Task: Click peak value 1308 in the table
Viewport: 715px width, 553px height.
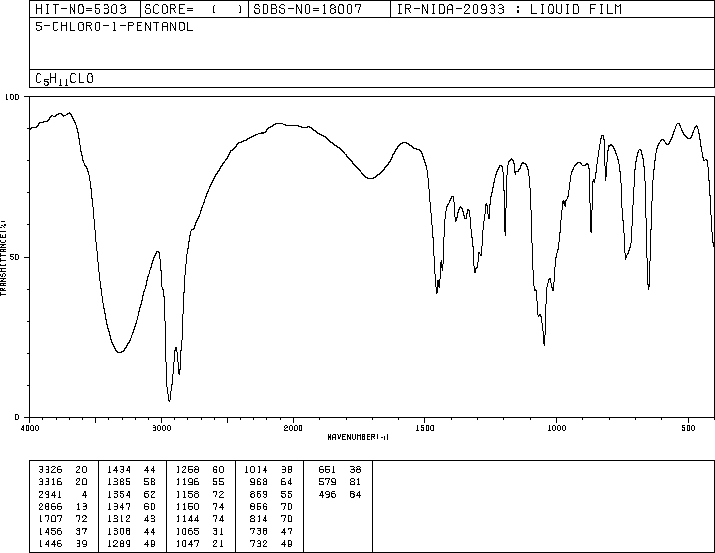Action: click(119, 532)
